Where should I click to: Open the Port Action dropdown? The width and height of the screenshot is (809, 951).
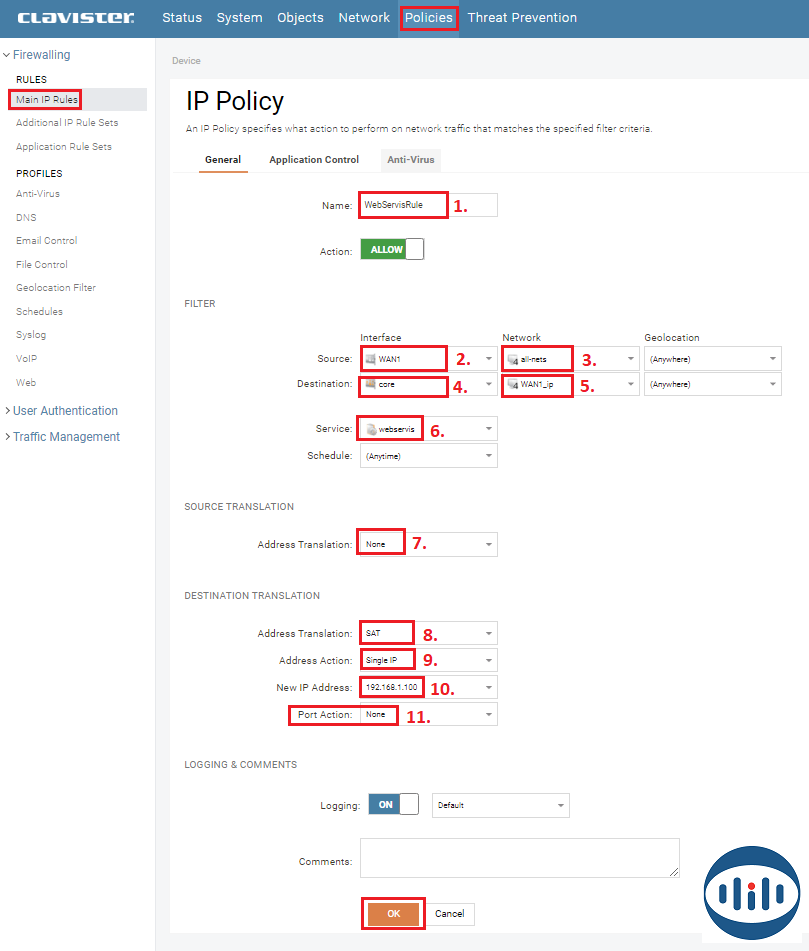tap(428, 715)
